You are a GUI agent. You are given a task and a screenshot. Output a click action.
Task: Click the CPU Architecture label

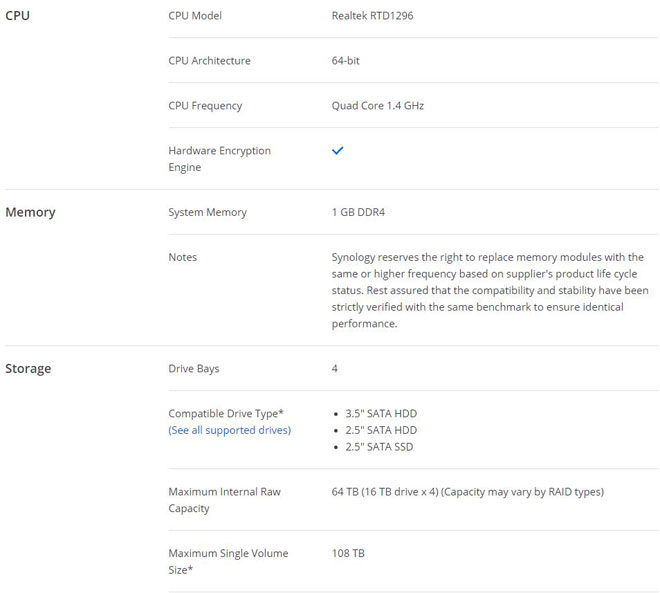click(x=210, y=61)
